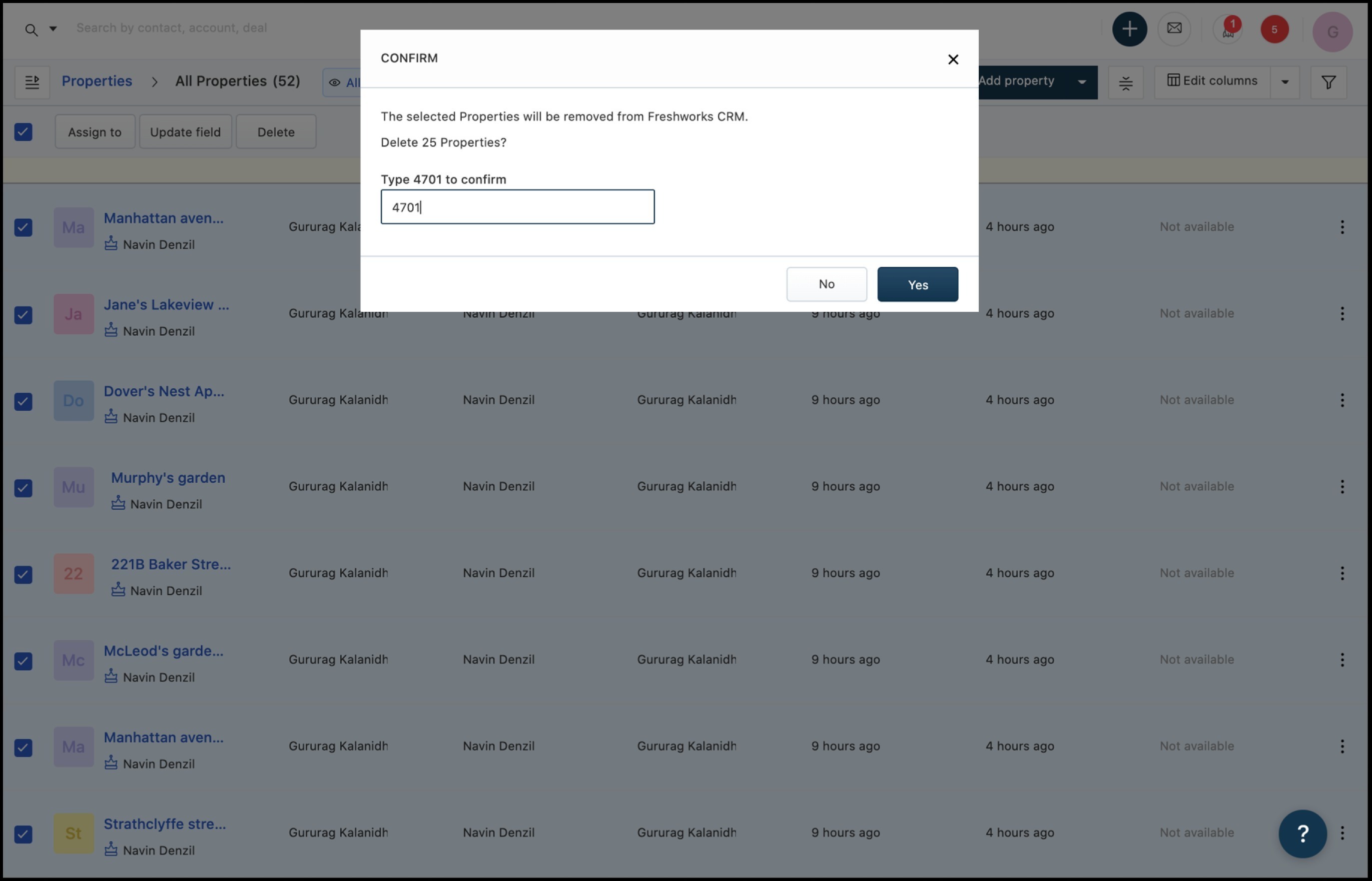Expand the Edit columns dropdown arrow
The image size is (1372, 881).
(x=1285, y=82)
